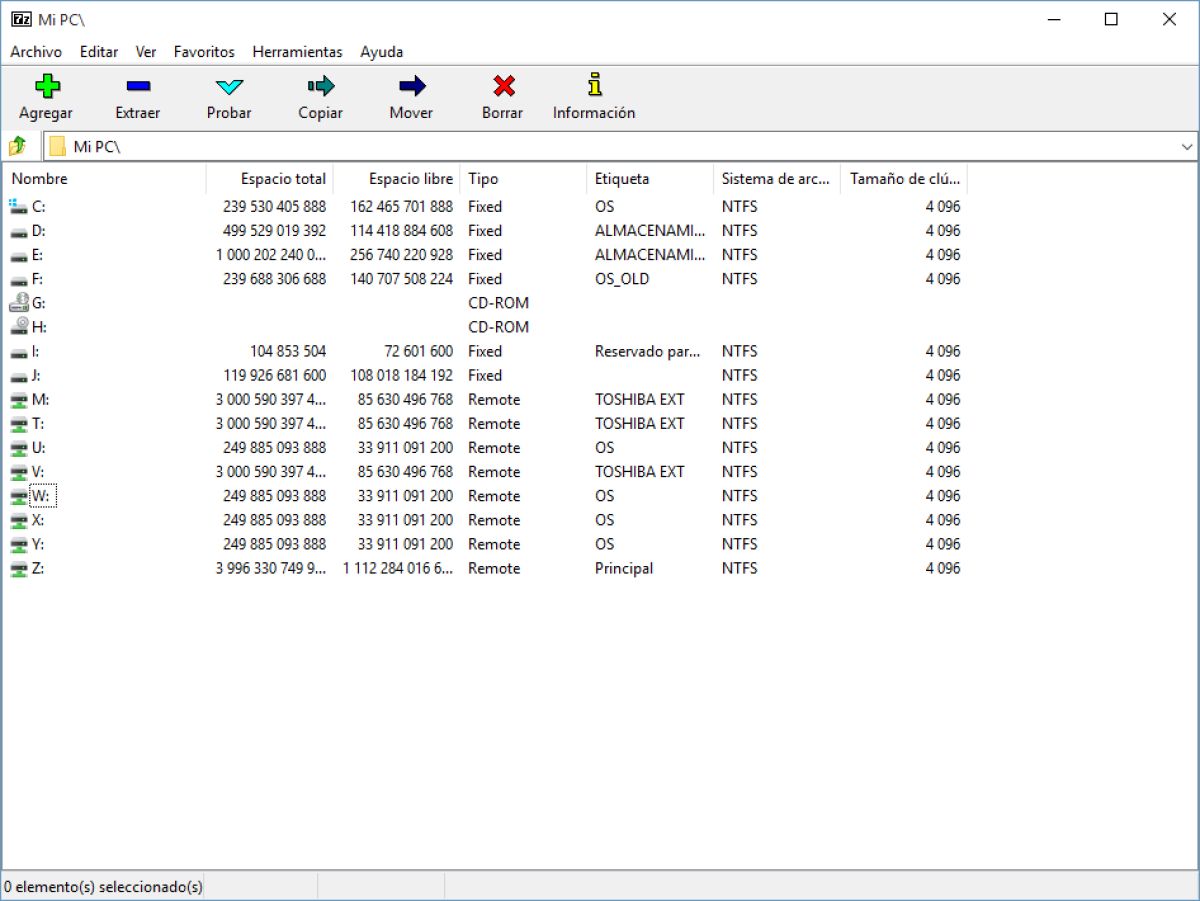Open the Archivo menu
The height and width of the screenshot is (901, 1200).
click(36, 52)
